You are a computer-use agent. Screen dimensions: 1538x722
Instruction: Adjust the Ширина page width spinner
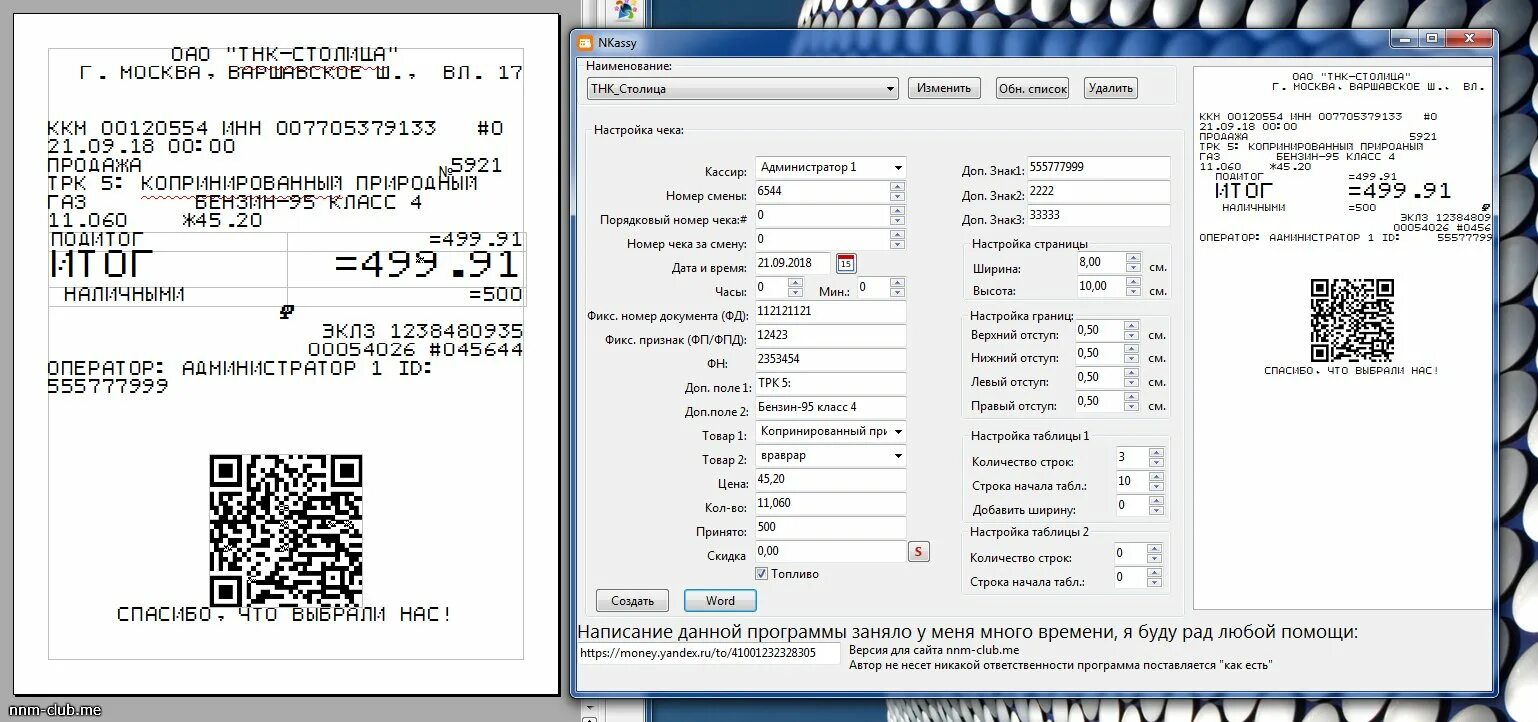(x=1133, y=263)
